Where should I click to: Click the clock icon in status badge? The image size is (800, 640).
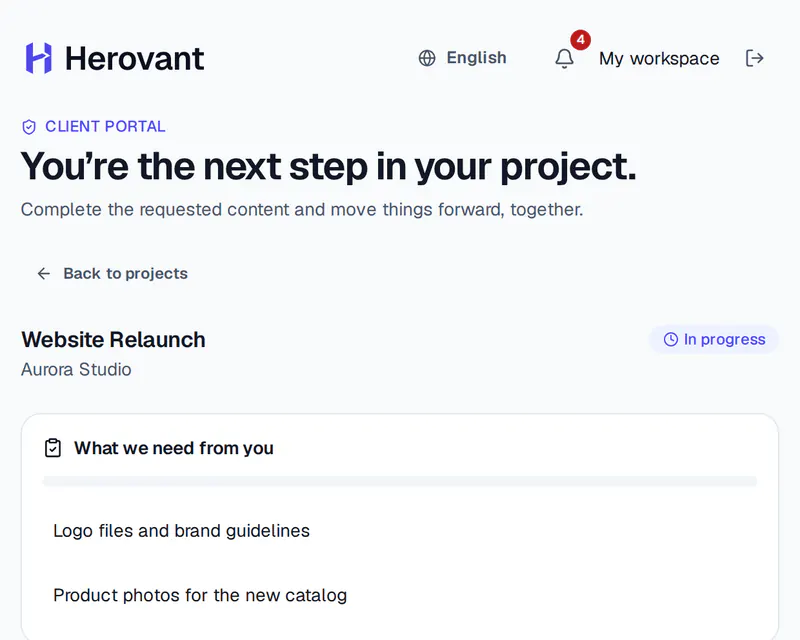670,339
